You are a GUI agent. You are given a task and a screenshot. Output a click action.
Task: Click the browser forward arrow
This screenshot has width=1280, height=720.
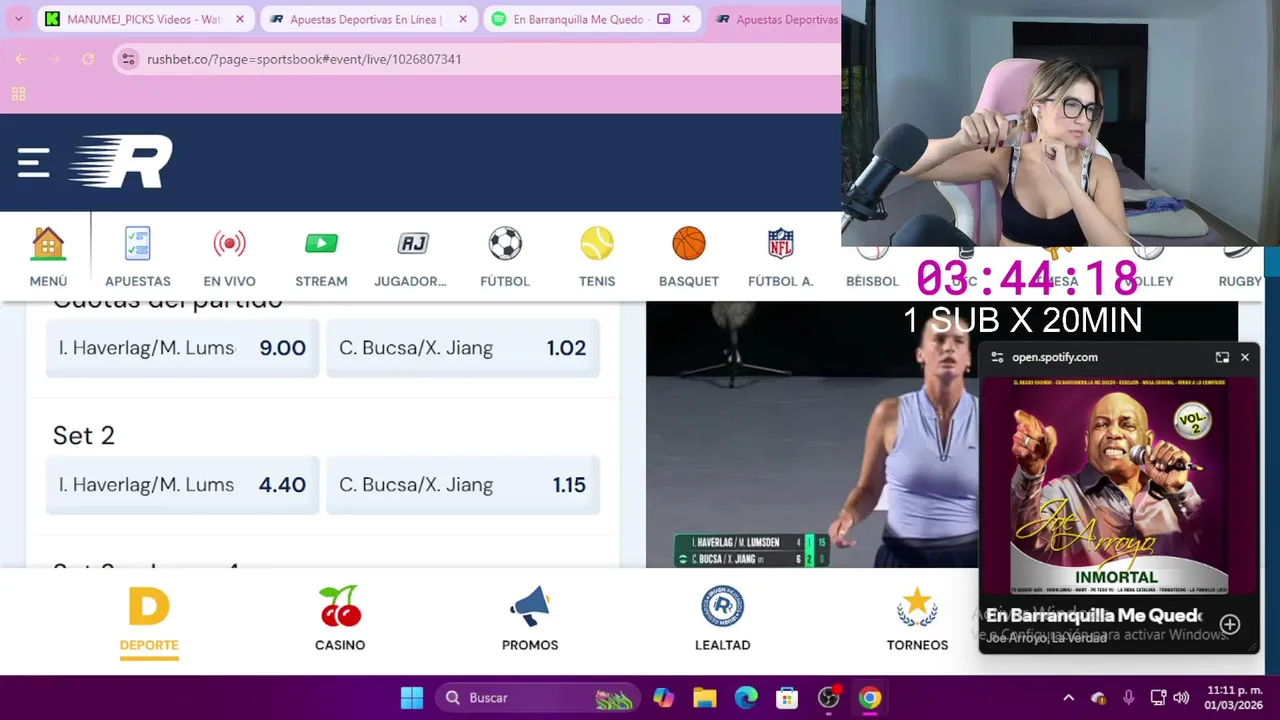(55, 59)
